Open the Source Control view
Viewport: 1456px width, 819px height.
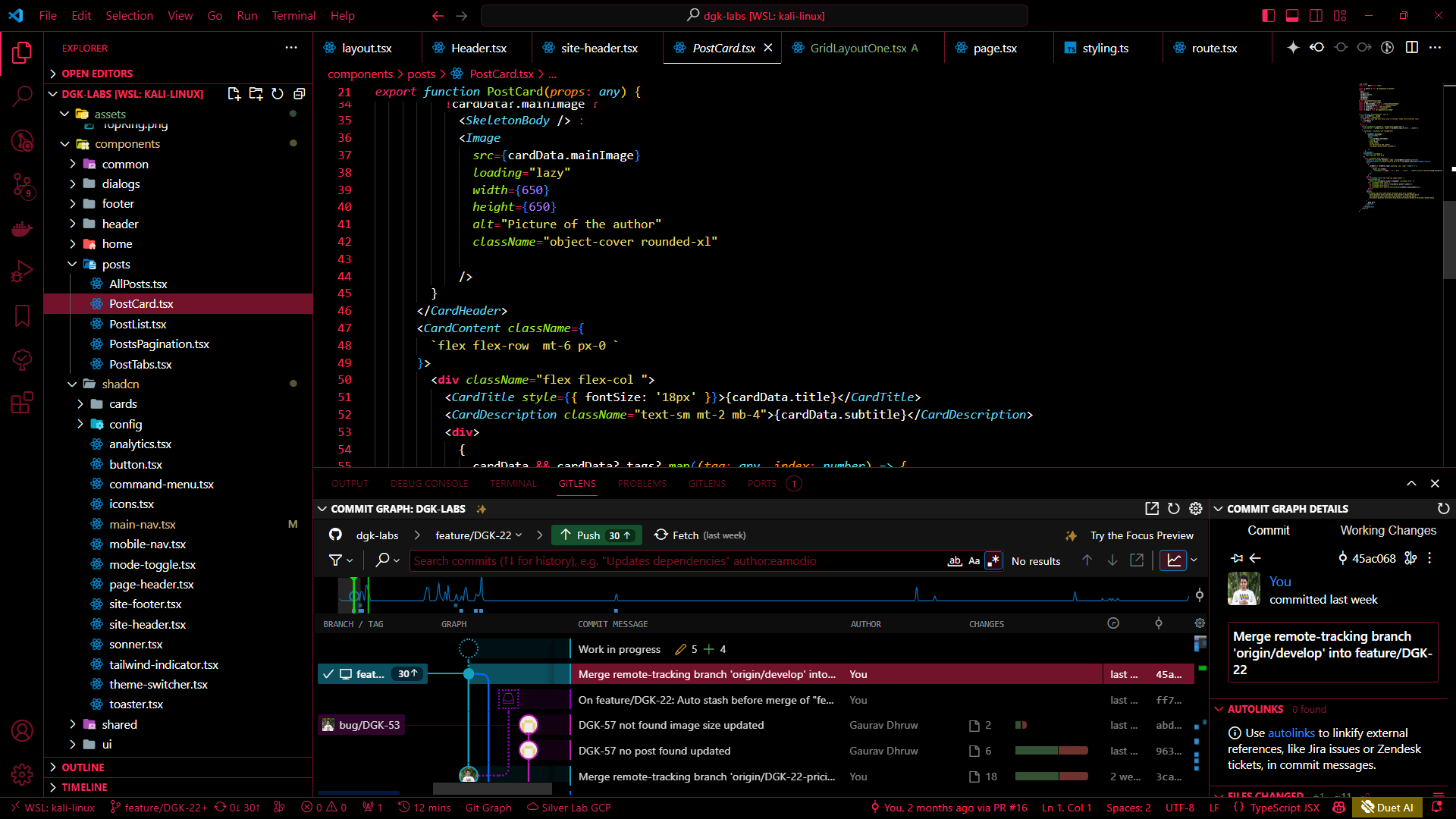coord(22,184)
